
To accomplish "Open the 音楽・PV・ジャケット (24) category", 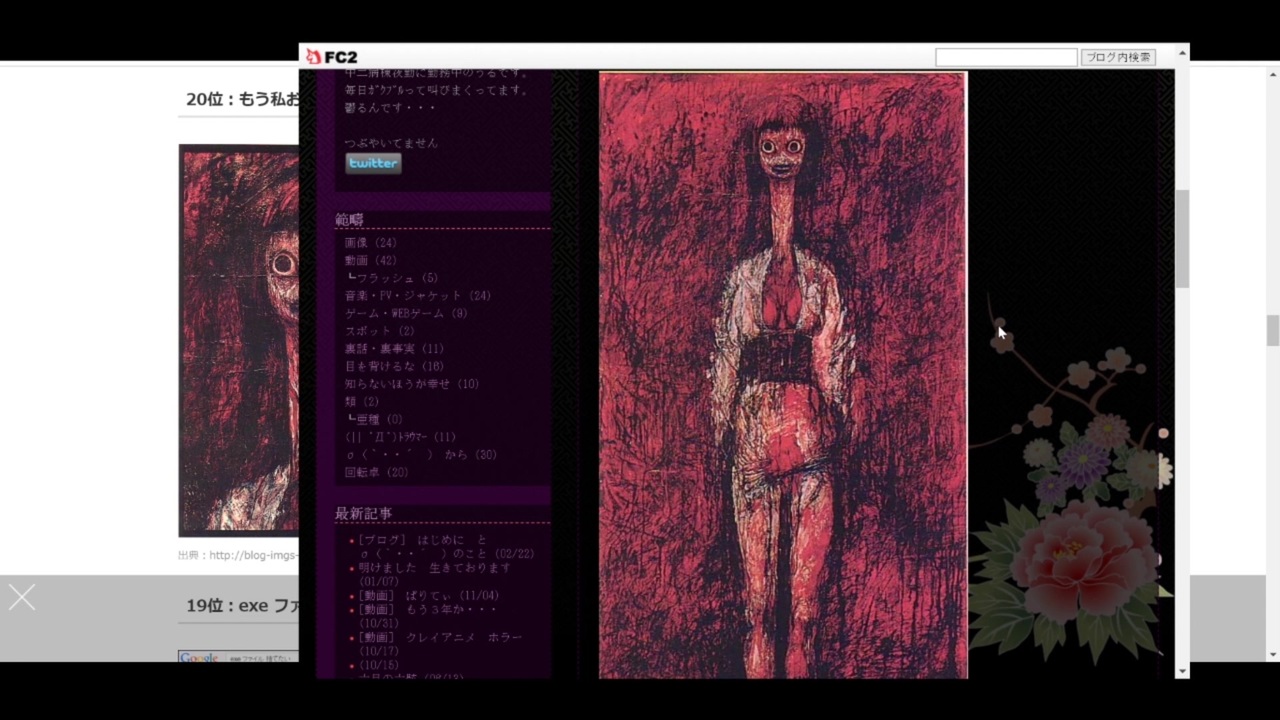I will pos(417,296).
